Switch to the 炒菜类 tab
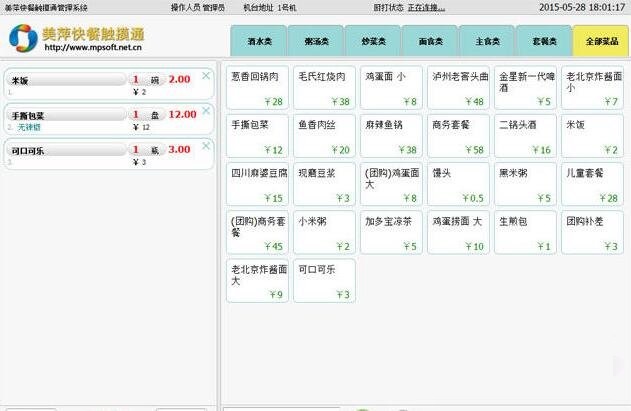Screen dimensions: 631x411 [x=373, y=41]
